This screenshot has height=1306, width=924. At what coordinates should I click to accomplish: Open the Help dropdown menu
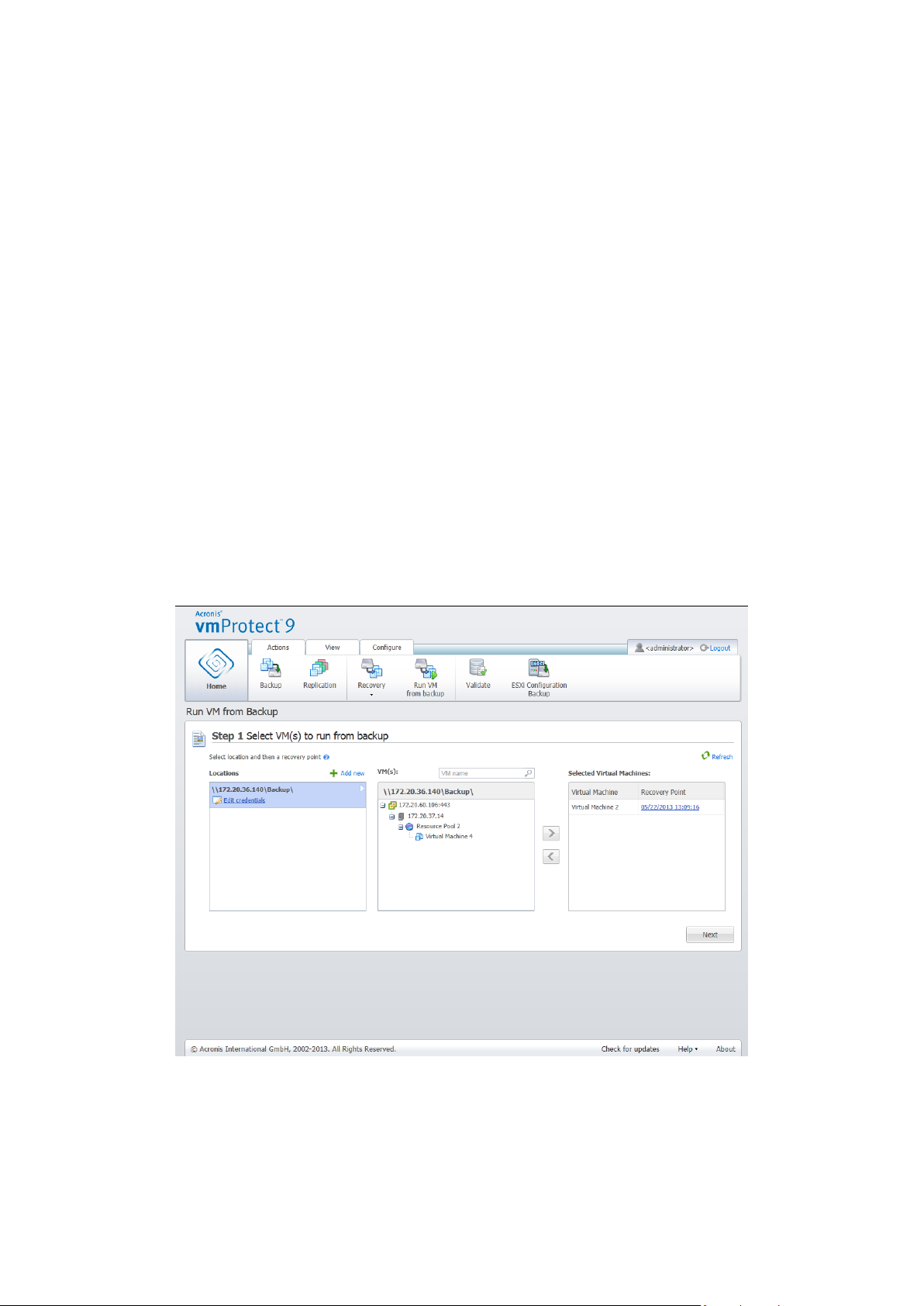(688, 1049)
